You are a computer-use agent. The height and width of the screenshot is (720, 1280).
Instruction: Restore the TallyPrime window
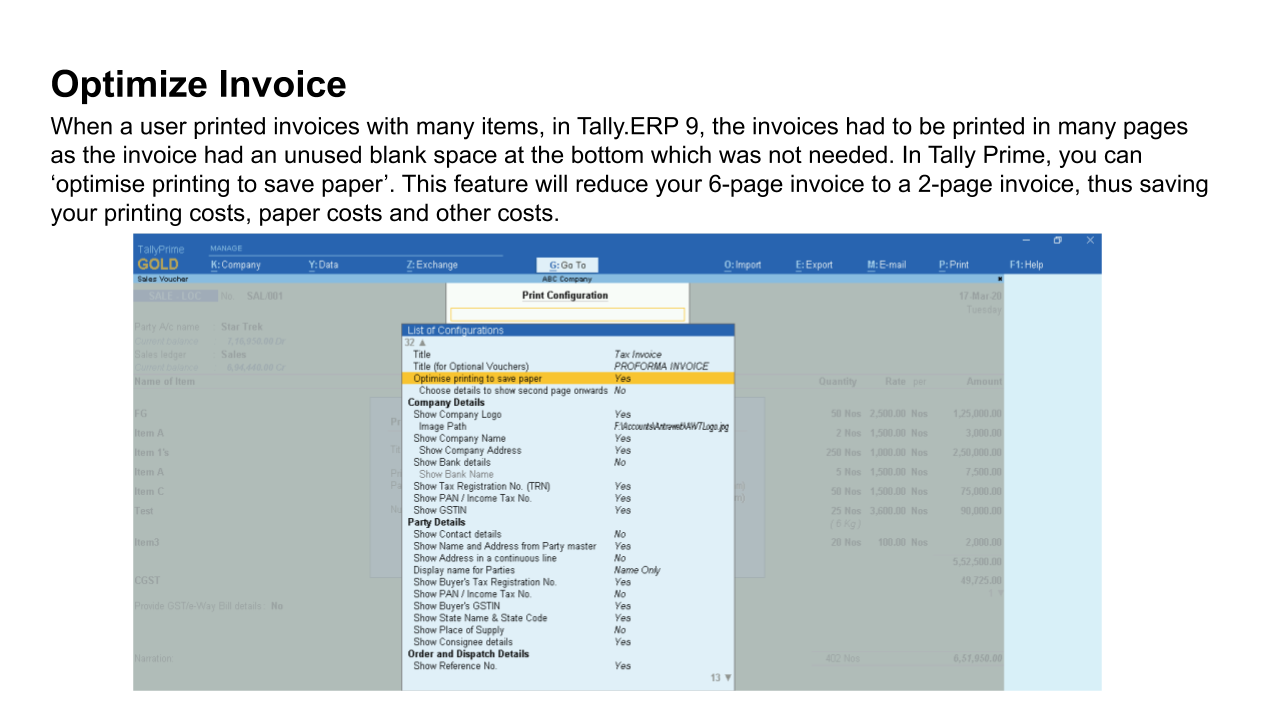point(1058,240)
